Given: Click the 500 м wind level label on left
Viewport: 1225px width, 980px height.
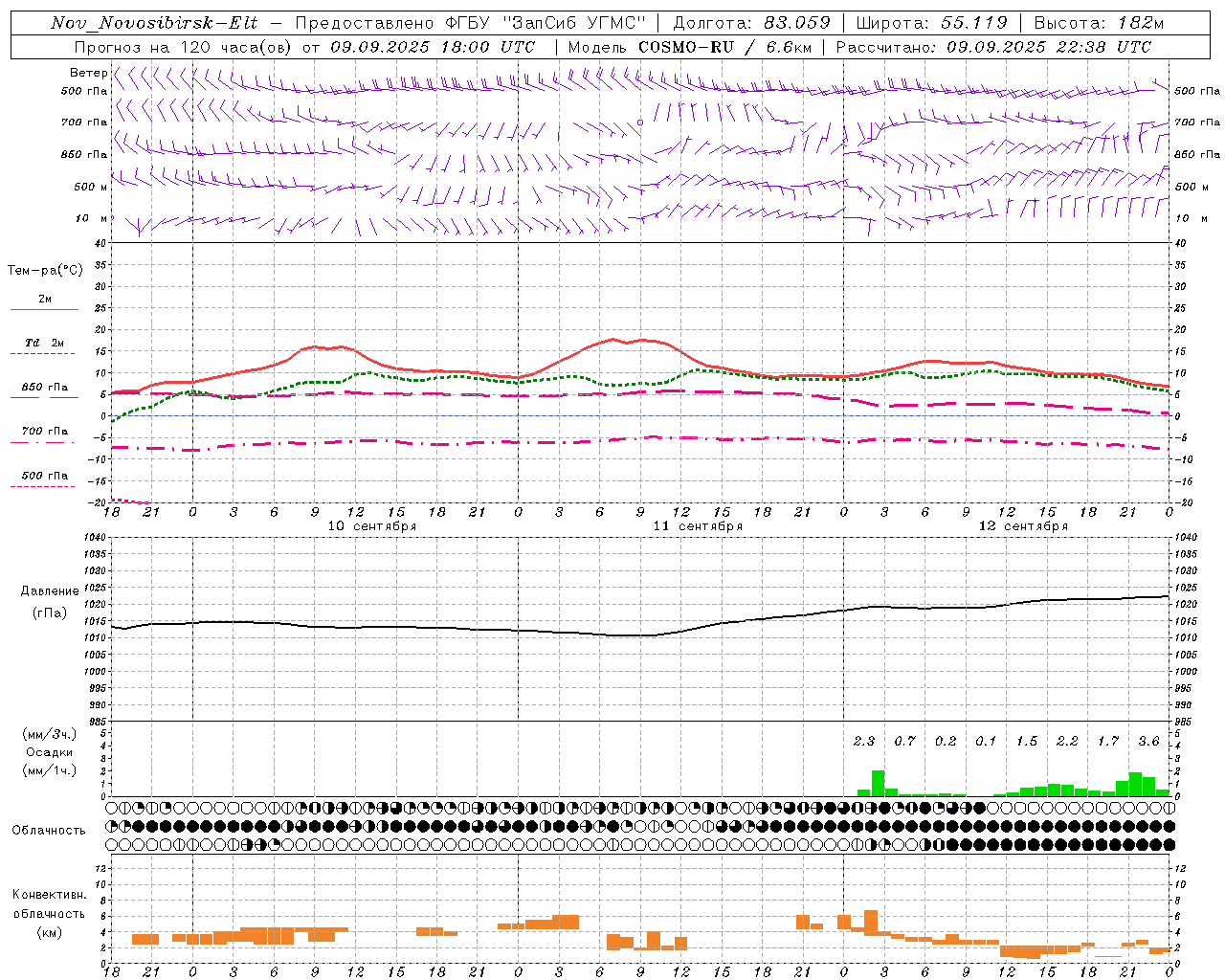Looking at the screenshot, I should [91, 187].
